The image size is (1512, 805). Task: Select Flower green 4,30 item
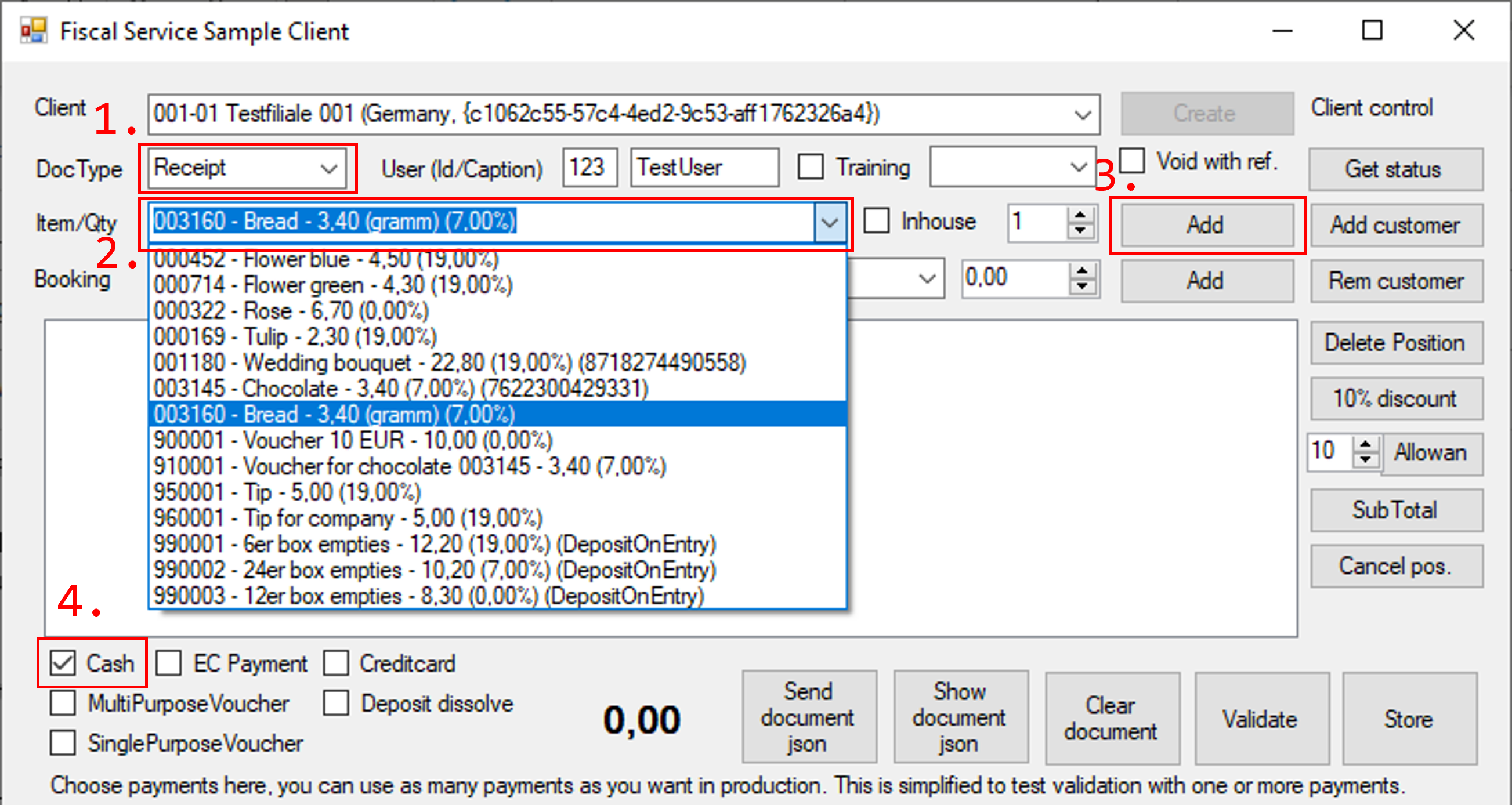(x=498, y=285)
